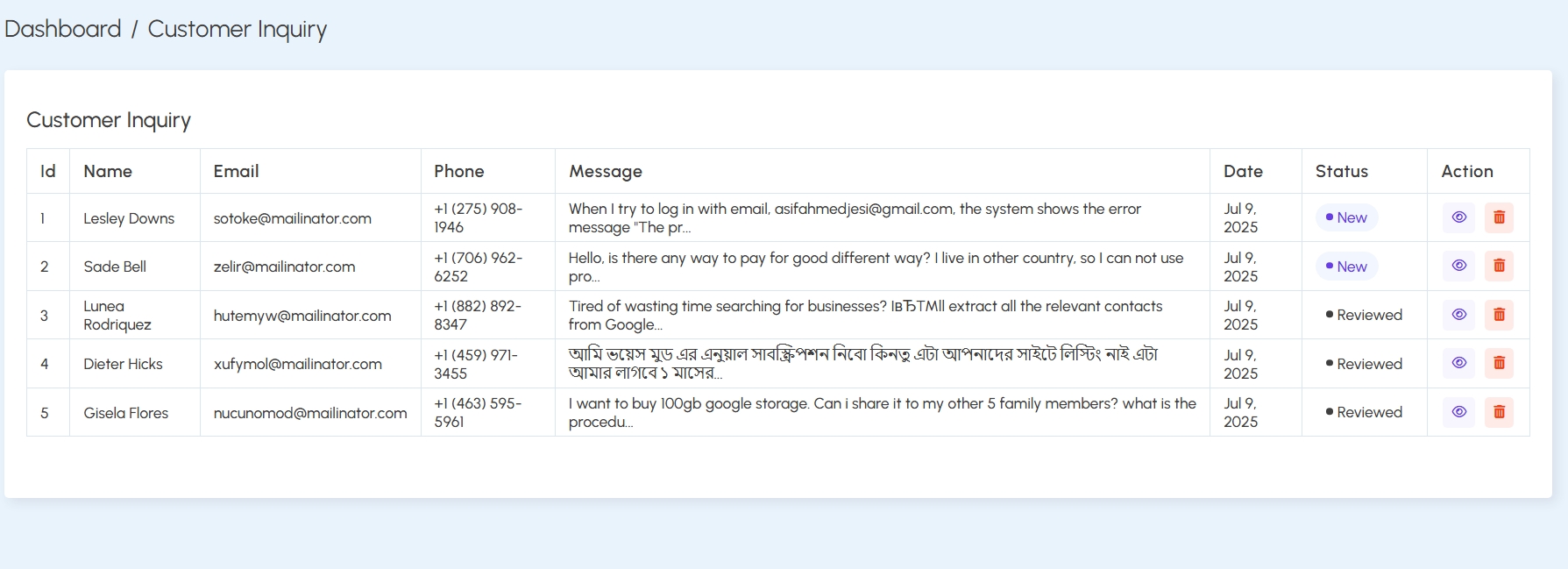Select email sotoke@mailinator.com cell
Viewport: 1568px width, 569px height.
click(293, 218)
